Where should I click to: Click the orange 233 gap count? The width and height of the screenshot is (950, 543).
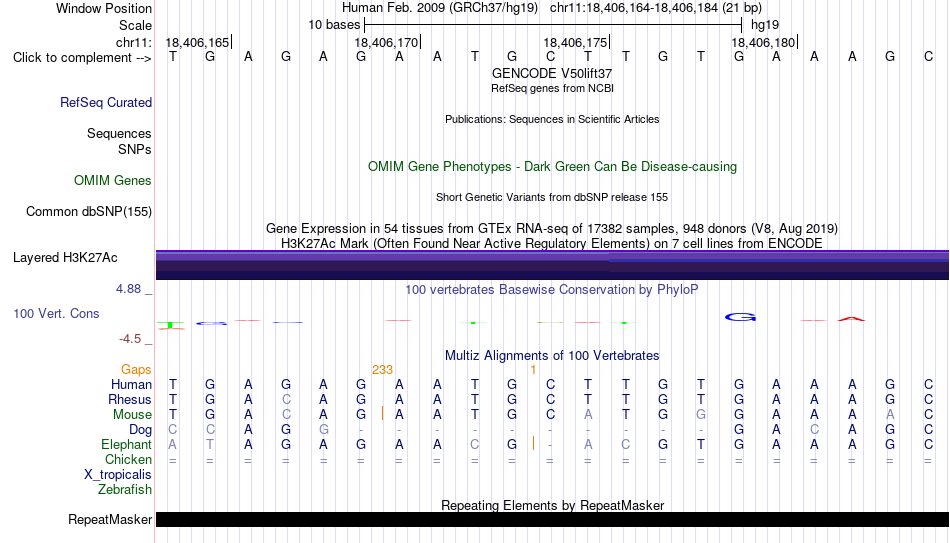click(x=382, y=370)
